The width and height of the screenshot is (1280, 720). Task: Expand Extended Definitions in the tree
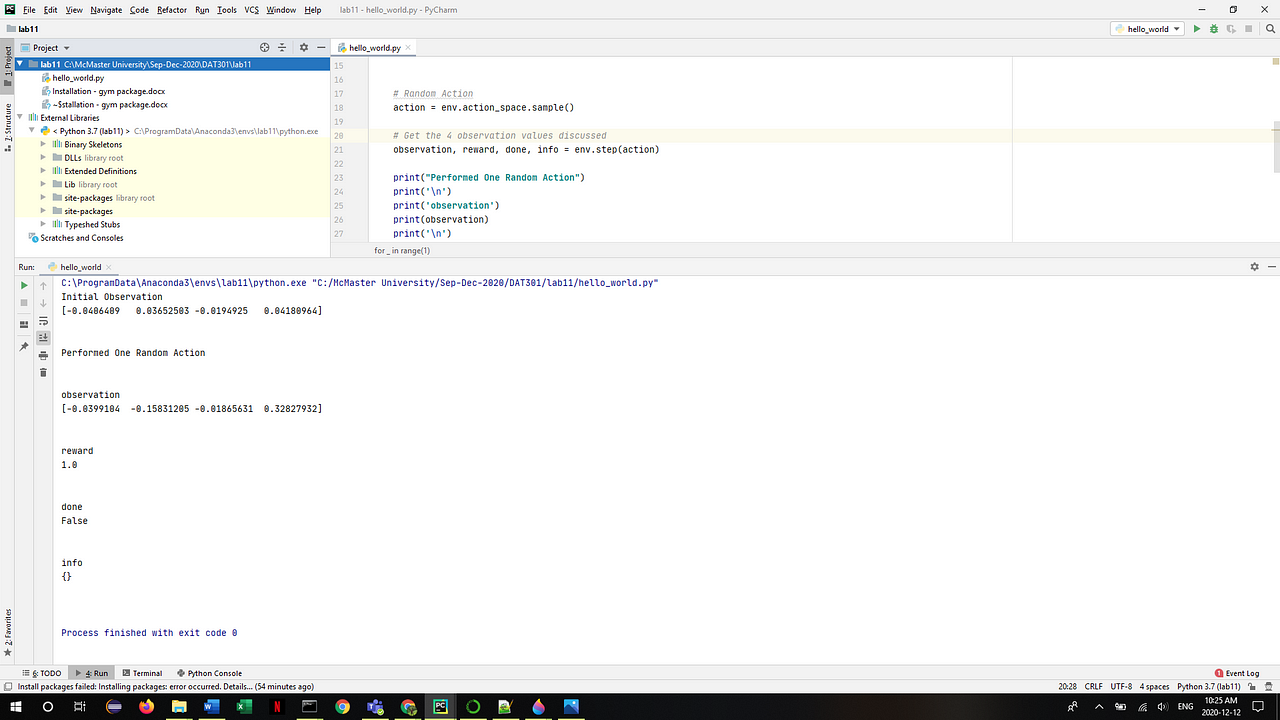43,171
